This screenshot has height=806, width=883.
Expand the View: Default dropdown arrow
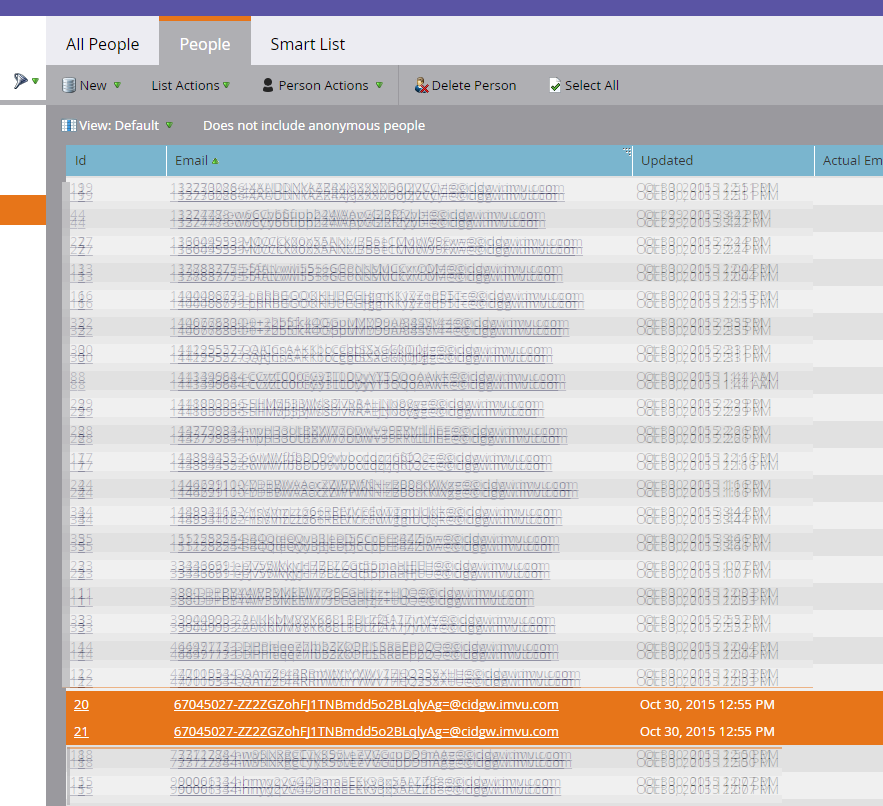[x=169, y=126]
